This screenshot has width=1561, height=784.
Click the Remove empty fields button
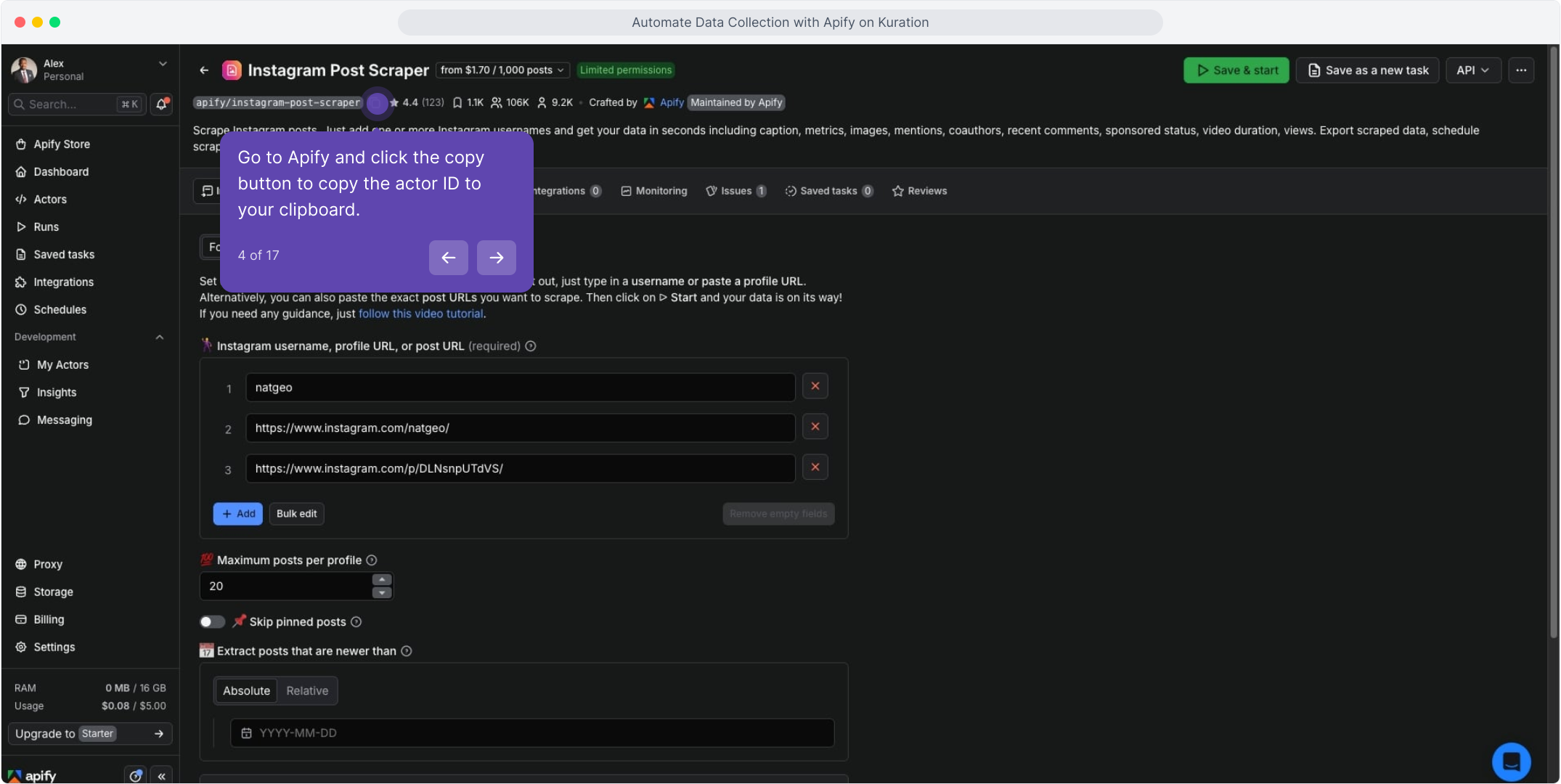(778, 513)
